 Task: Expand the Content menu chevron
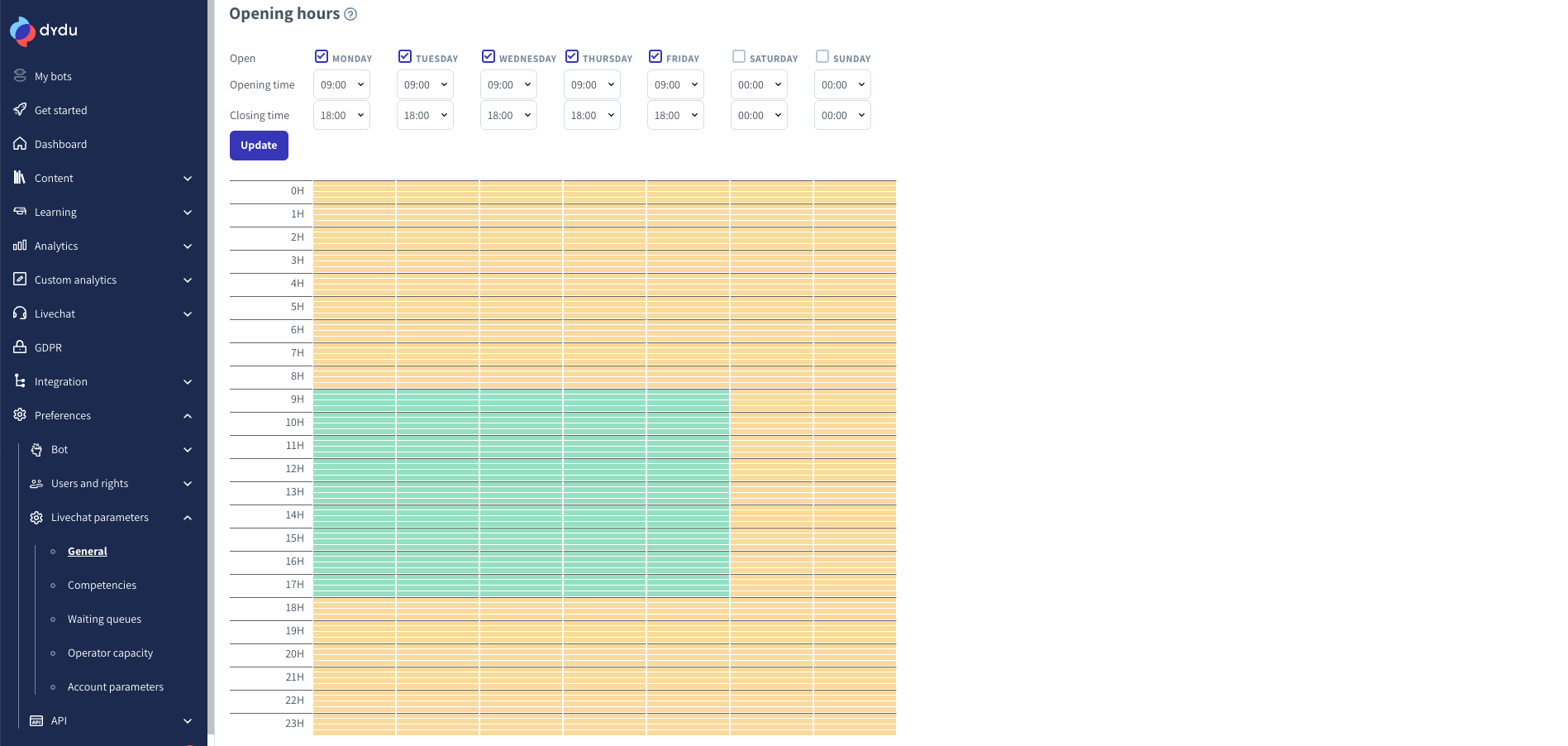click(188, 178)
